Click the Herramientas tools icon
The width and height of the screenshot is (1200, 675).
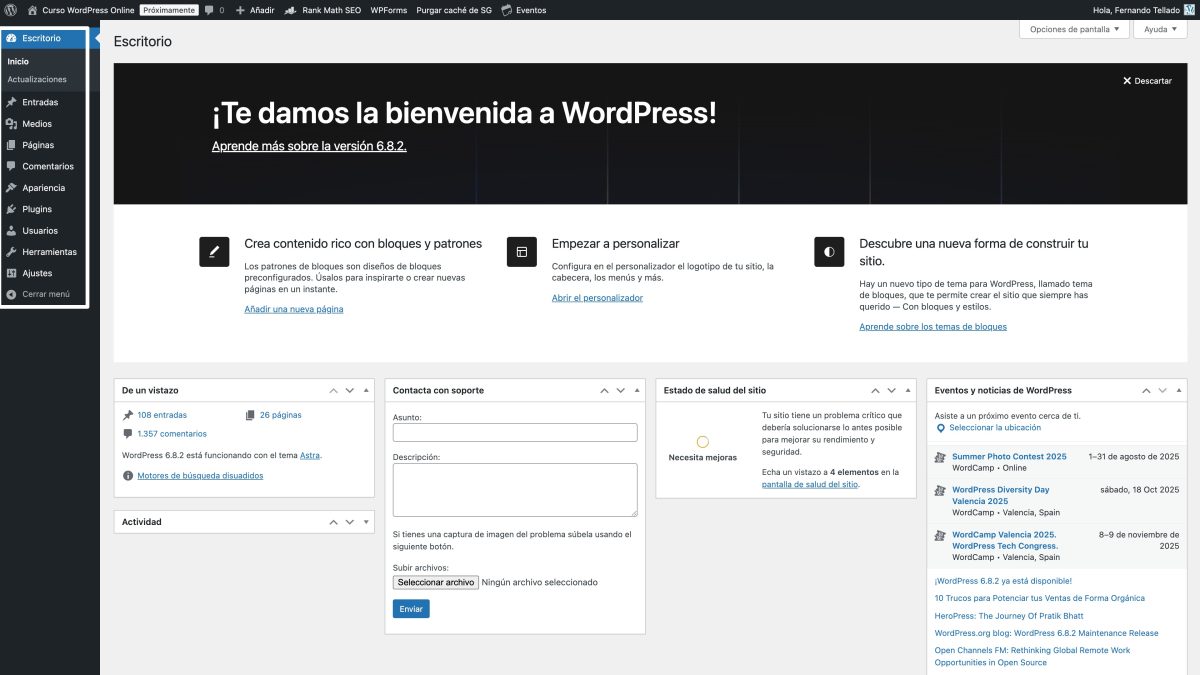click(10, 251)
